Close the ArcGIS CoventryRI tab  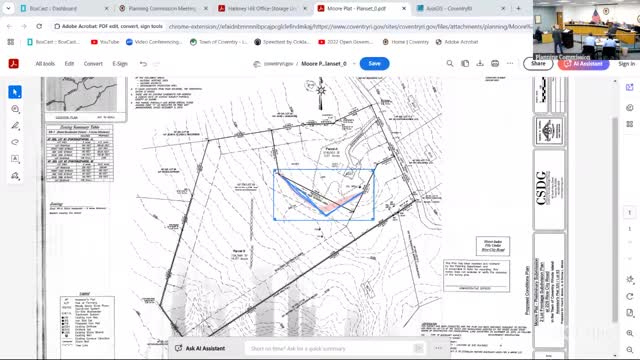tap(503, 8)
